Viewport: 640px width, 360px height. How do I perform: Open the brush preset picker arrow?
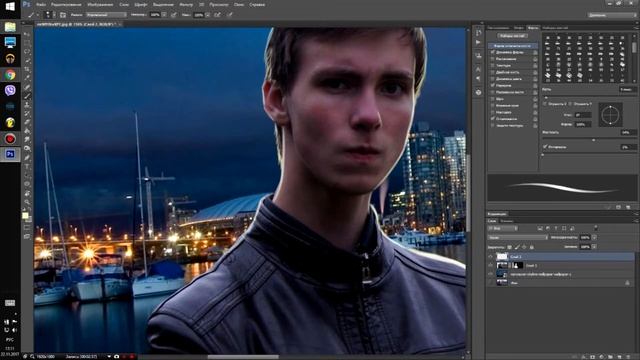click(54, 15)
